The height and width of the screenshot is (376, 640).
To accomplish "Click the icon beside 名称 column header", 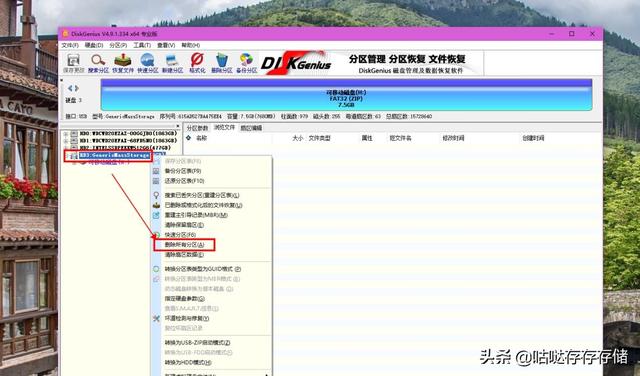I will tap(189, 138).
